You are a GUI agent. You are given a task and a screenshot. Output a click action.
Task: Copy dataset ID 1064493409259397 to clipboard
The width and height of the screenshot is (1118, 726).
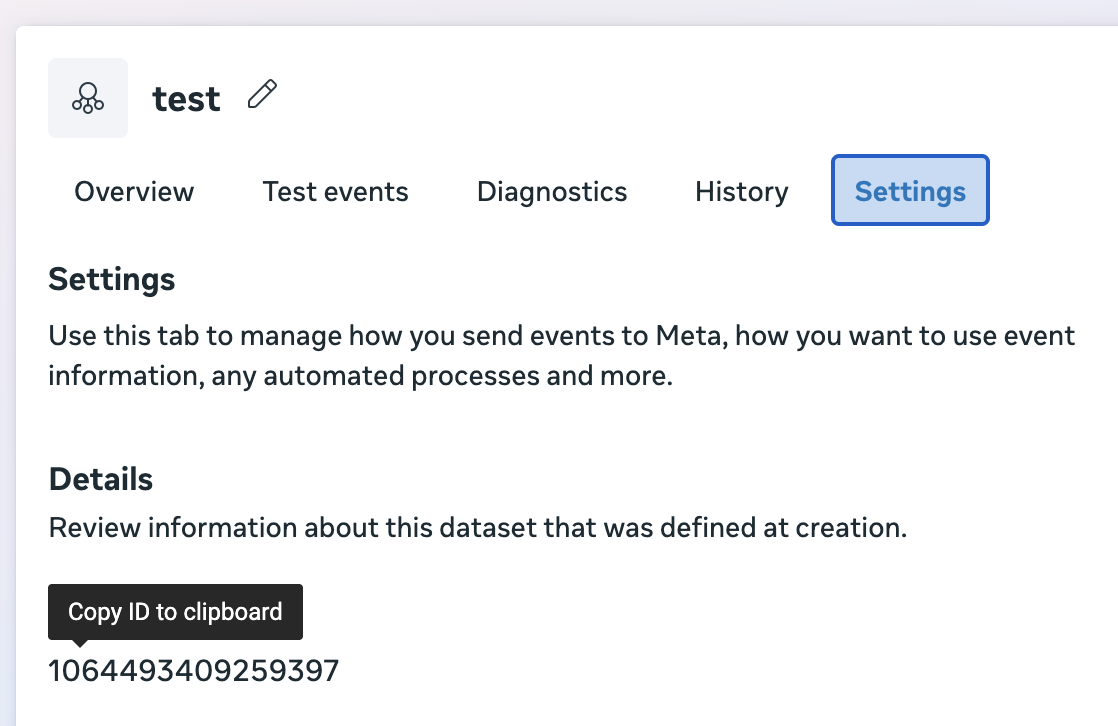[193, 671]
